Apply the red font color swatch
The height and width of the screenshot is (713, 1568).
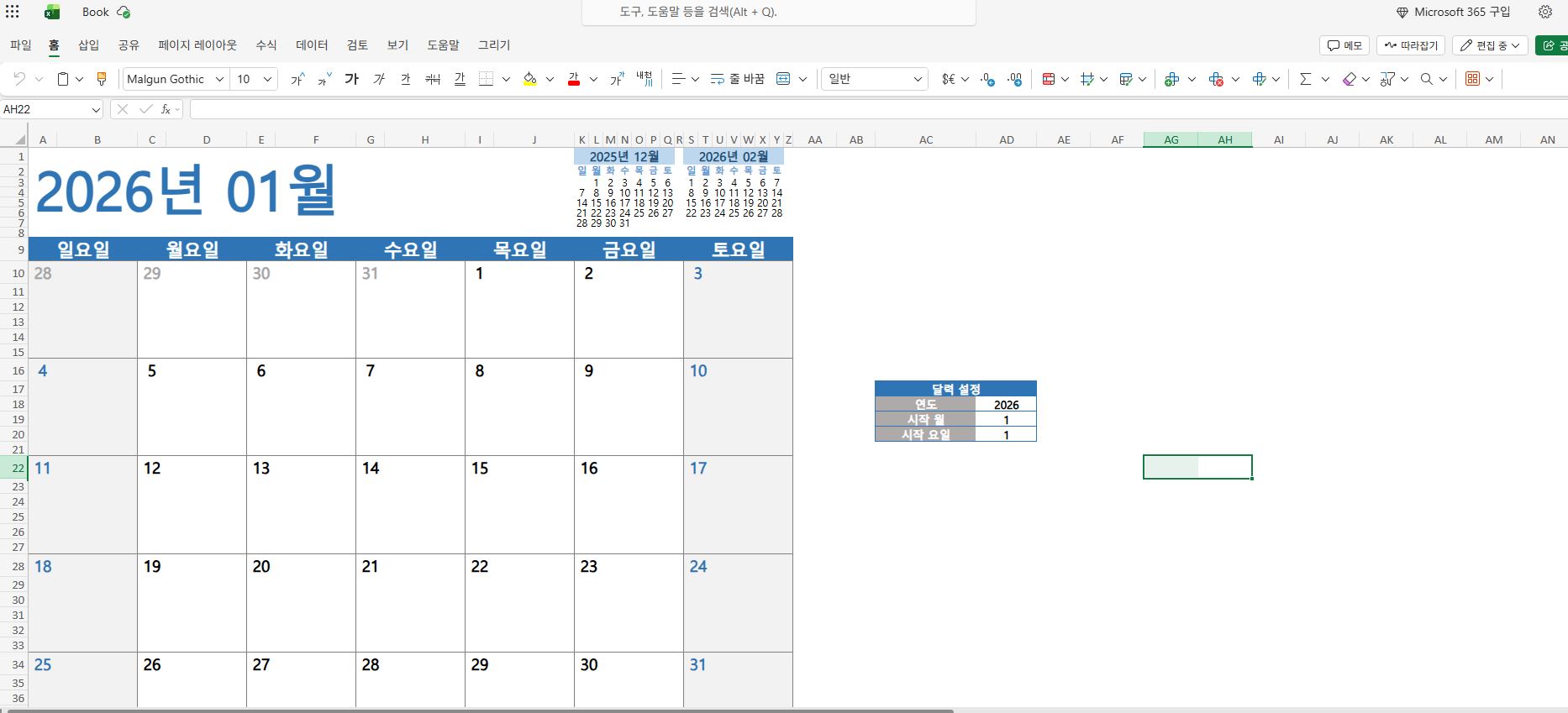point(574,79)
